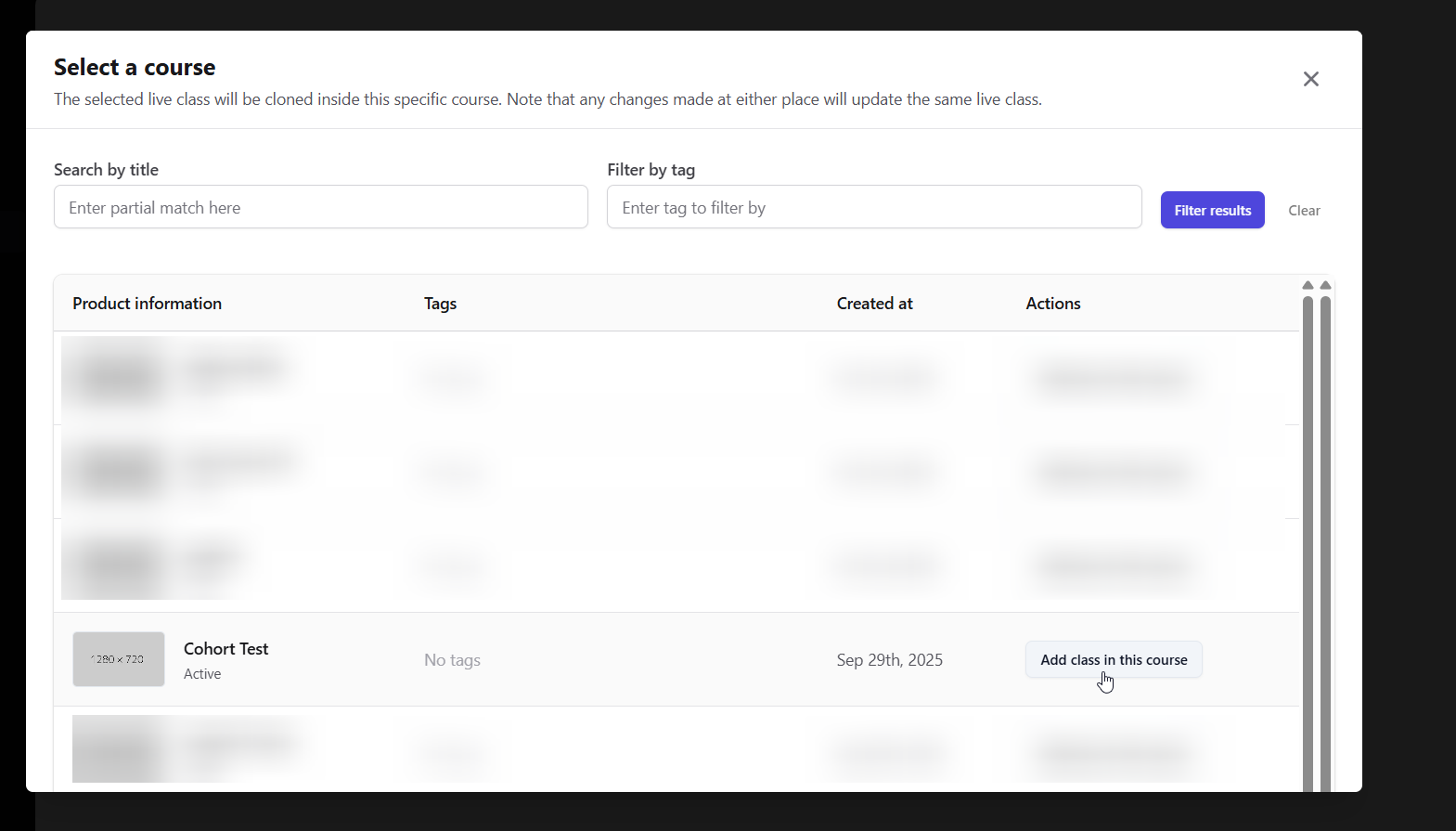
Task: Clear the applied filters
Action: (x=1304, y=211)
